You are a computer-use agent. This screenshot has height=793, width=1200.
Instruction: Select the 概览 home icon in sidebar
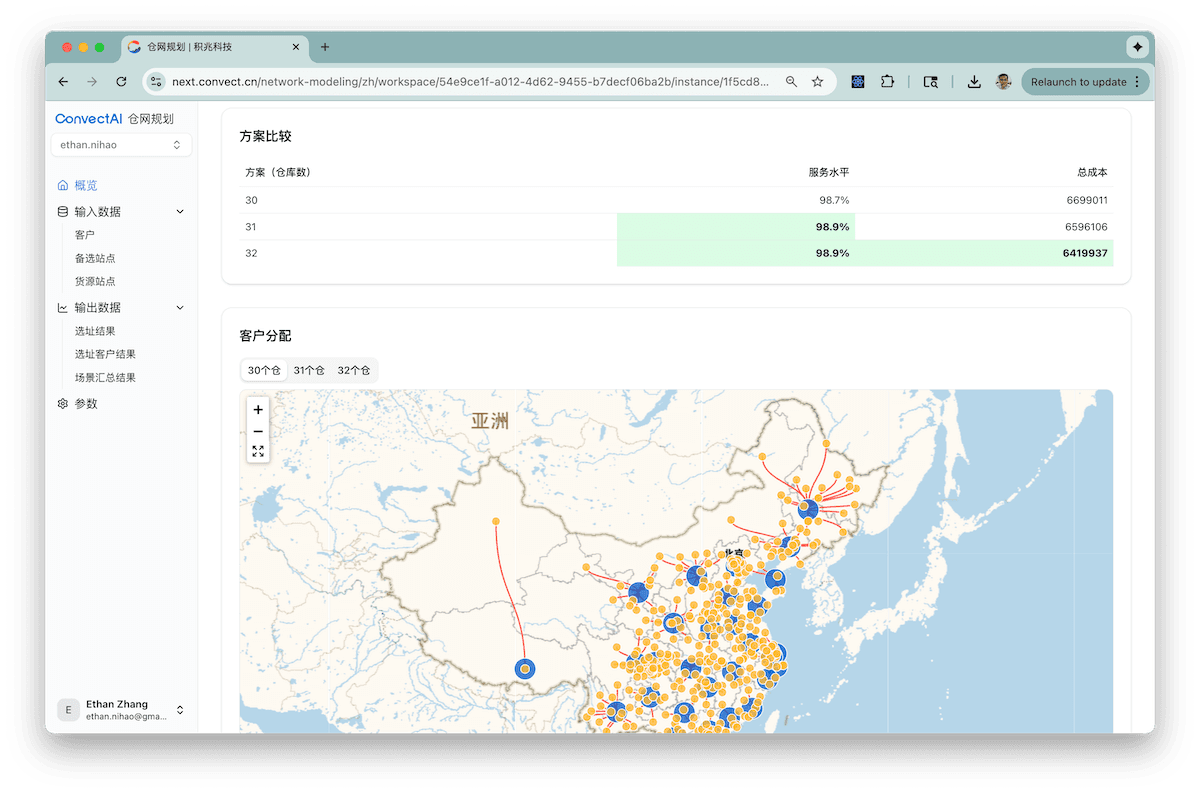[x=61, y=185]
